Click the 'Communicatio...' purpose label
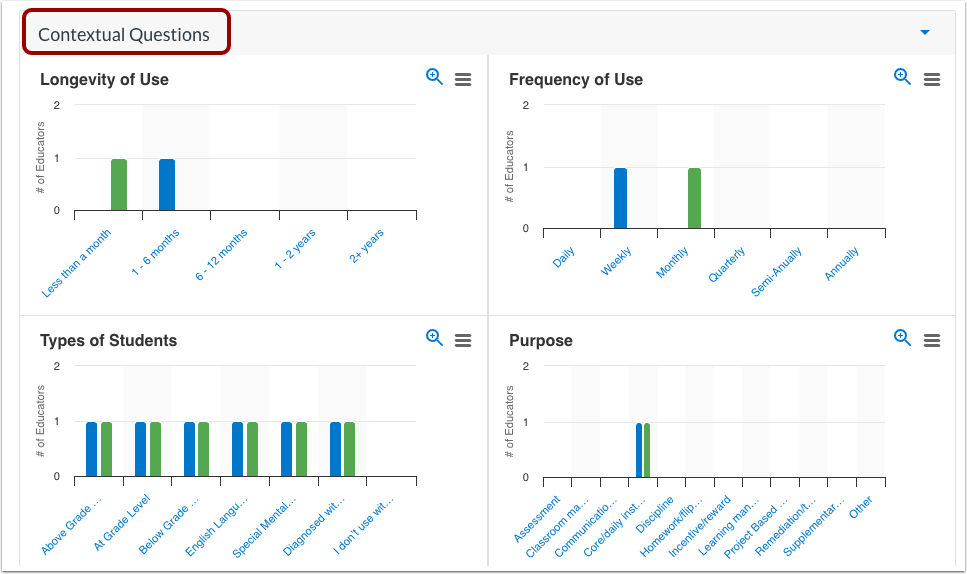Image resolution: width=967 pixels, height=574 pixels. (586, 527)
